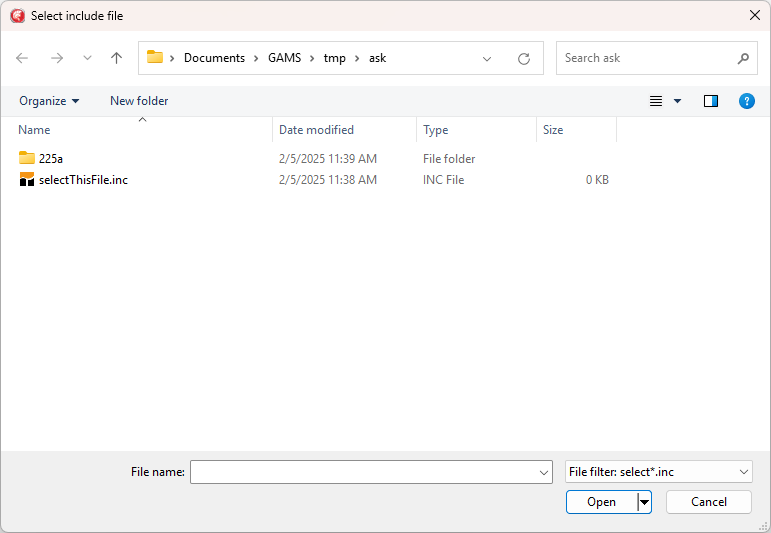Open the File filter dropdown
The height and width of the screenshot is (533, 771).
[x=658, y=472]
